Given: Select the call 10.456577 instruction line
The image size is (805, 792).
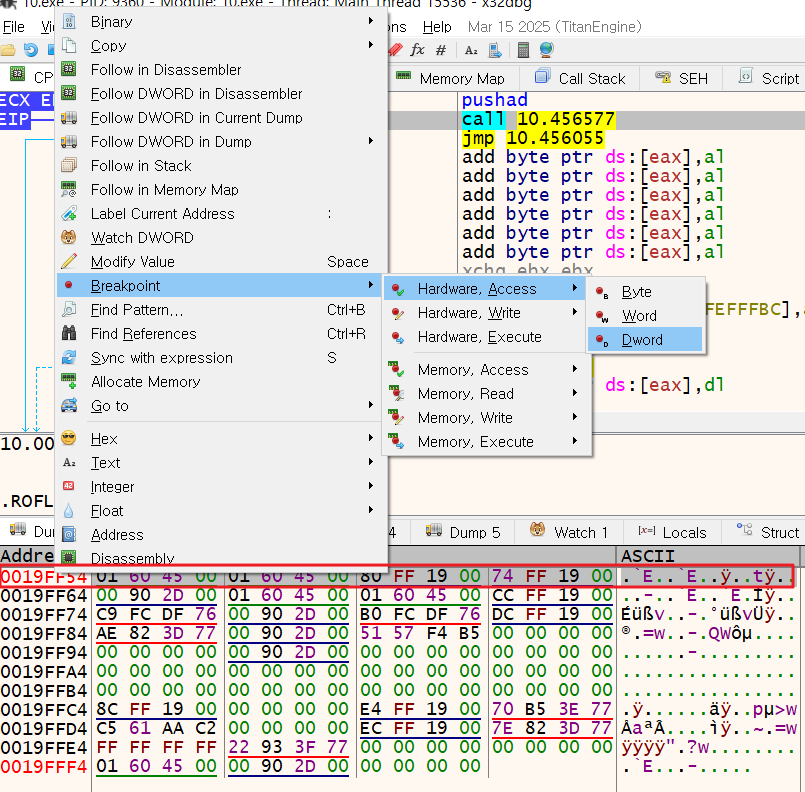Looking at the screenshot, I should pyautogui.click(x=538, y=119).
